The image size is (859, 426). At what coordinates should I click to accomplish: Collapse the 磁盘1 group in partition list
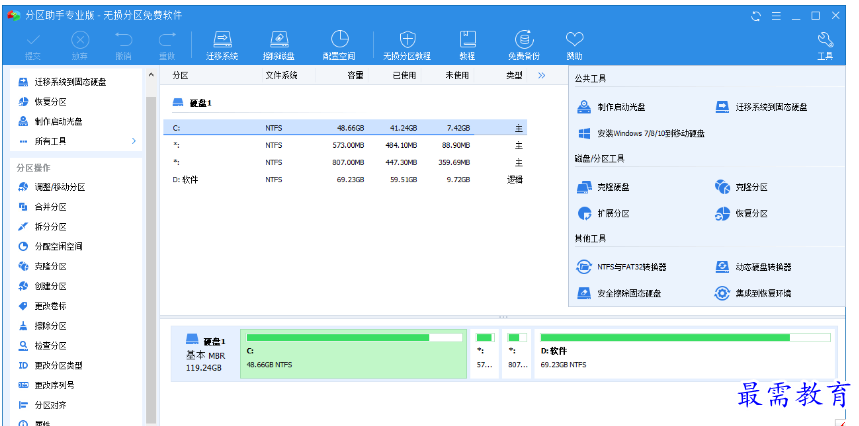(178, 103)
